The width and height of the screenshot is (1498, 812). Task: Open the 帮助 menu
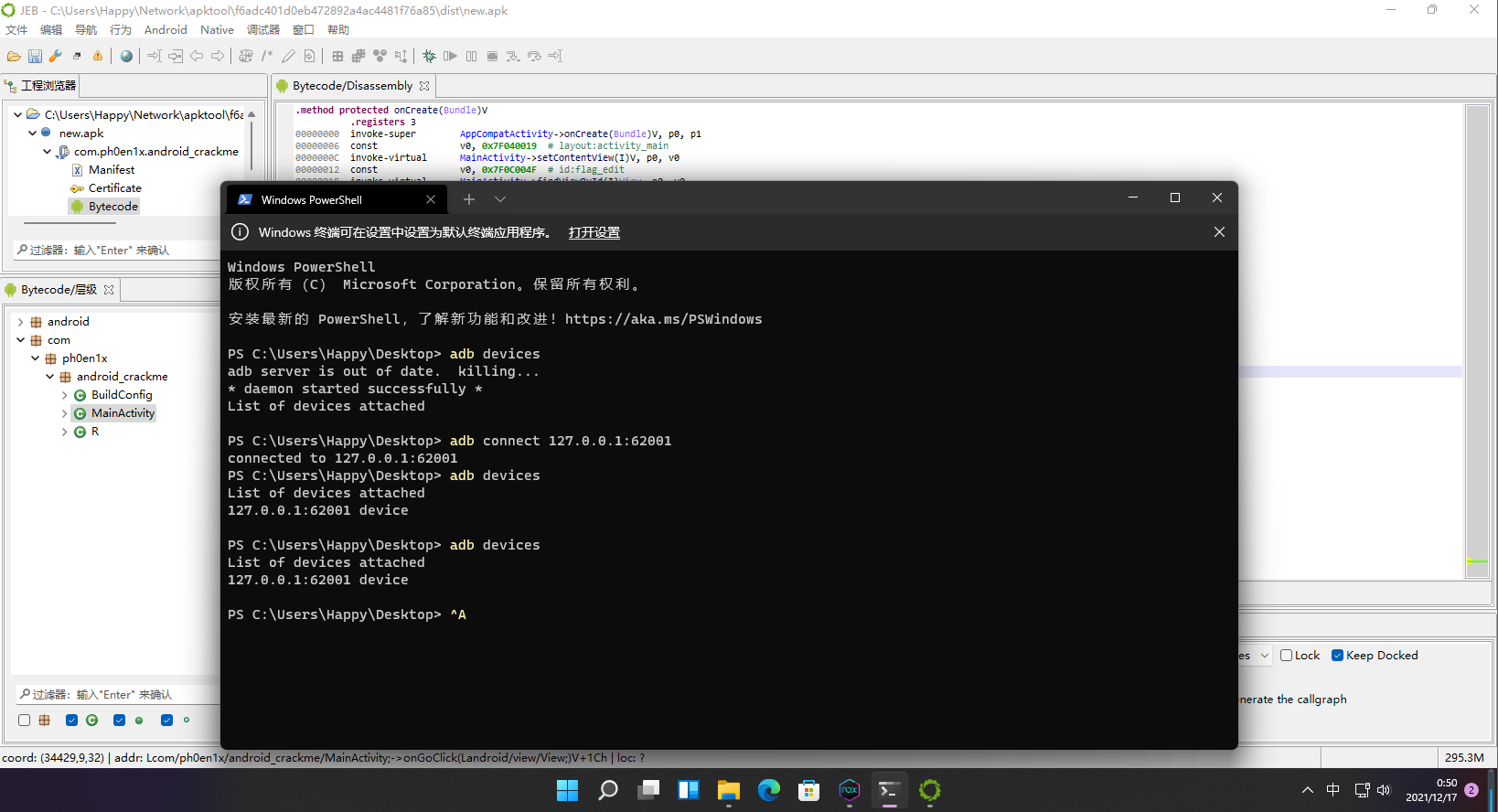click(x=338, y=30)
